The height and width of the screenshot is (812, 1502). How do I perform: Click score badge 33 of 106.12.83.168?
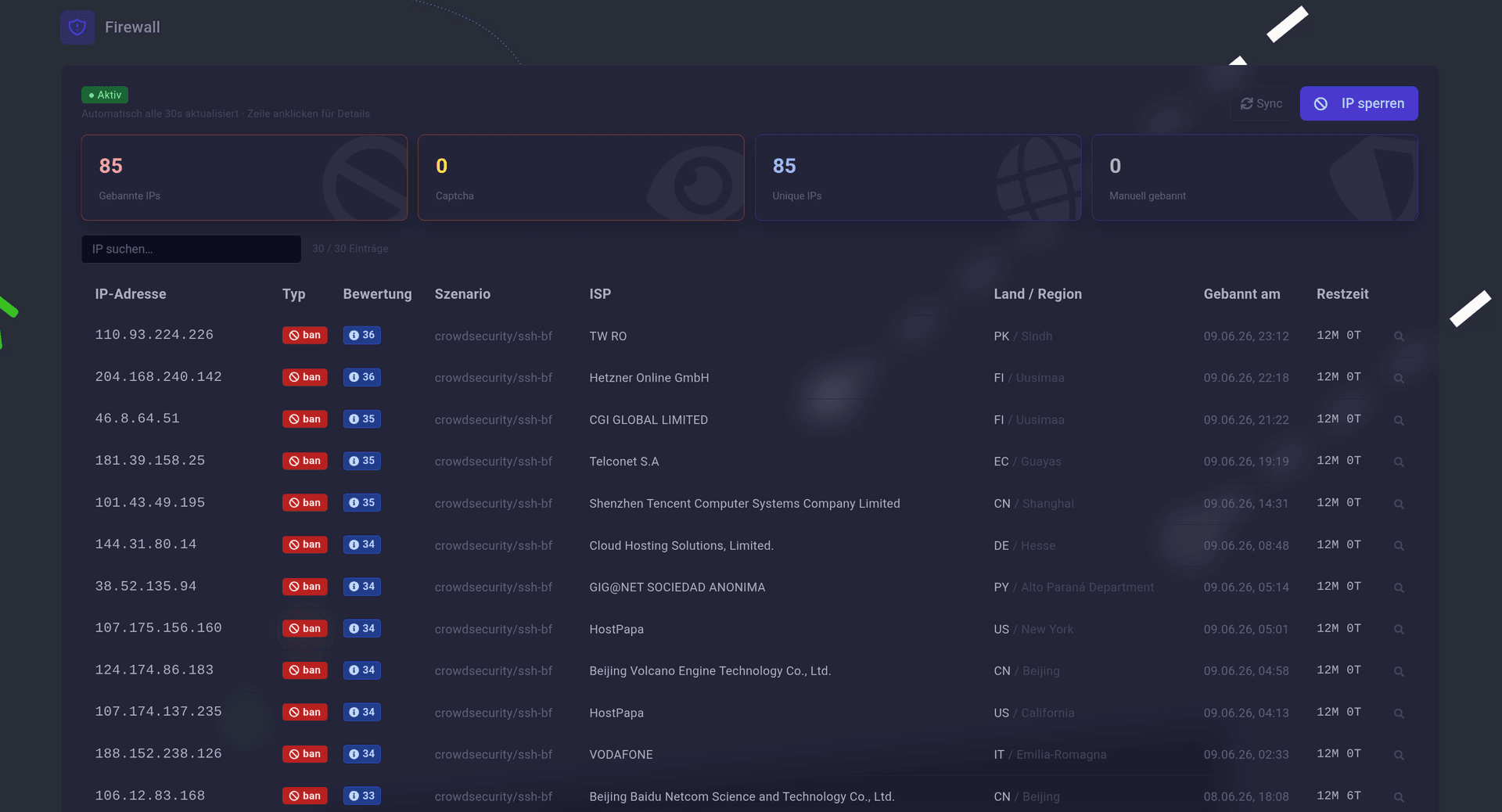pyautogui.click(x=362, y=796)
